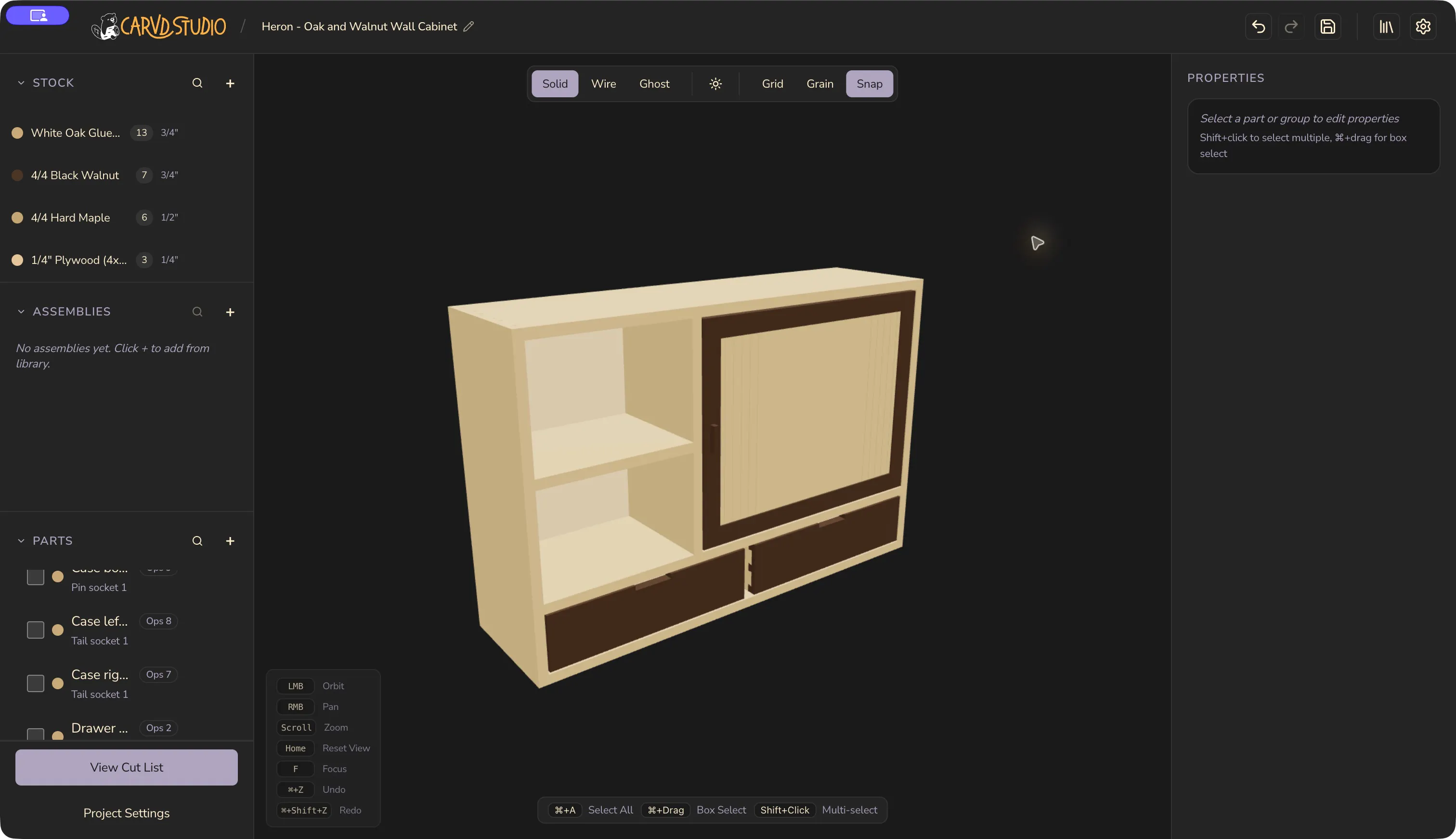Click Ops 7 badge on Case right
1456x839 pixels.
(x=158, y=675)
